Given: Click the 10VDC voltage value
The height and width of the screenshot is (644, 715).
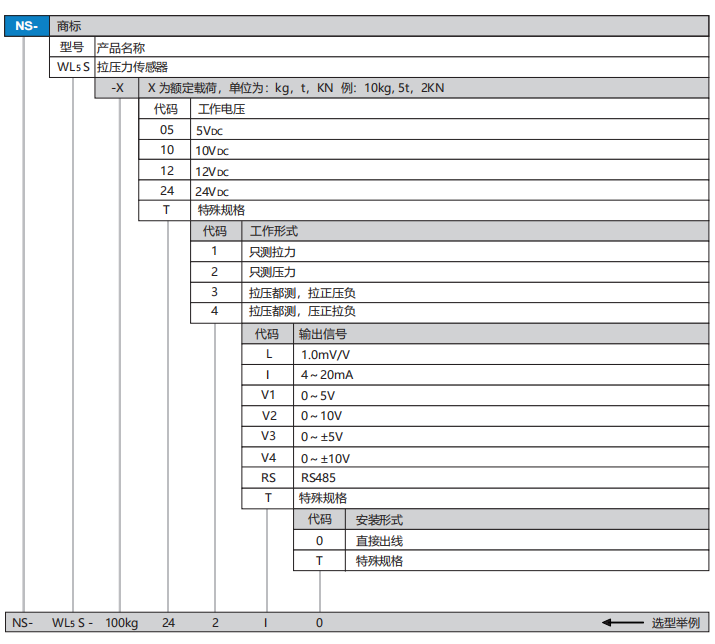Looking at the screenshot, I should click(x=212, y=151).
